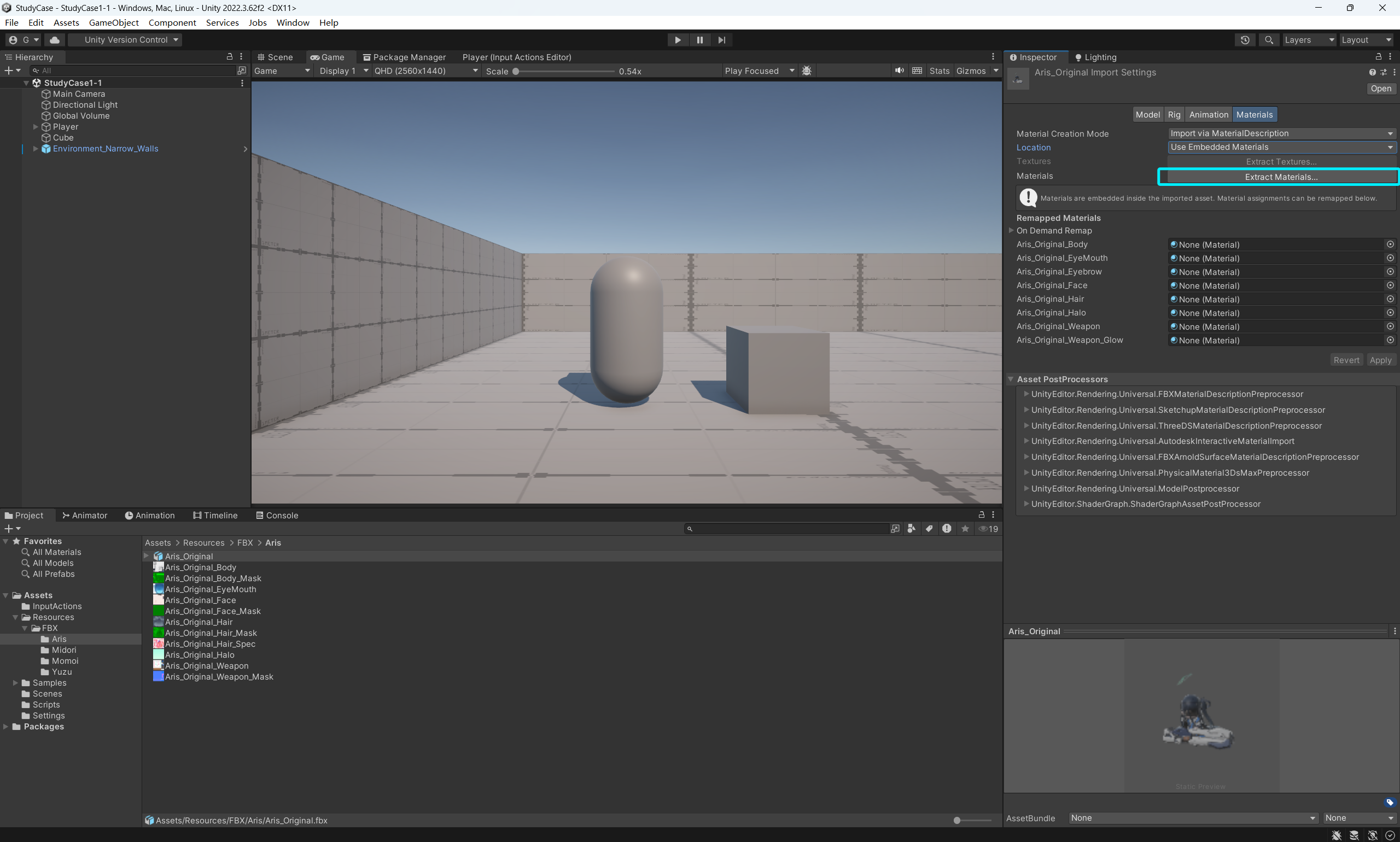
Task: Open the GameObject menu
Action: (114, 23)
